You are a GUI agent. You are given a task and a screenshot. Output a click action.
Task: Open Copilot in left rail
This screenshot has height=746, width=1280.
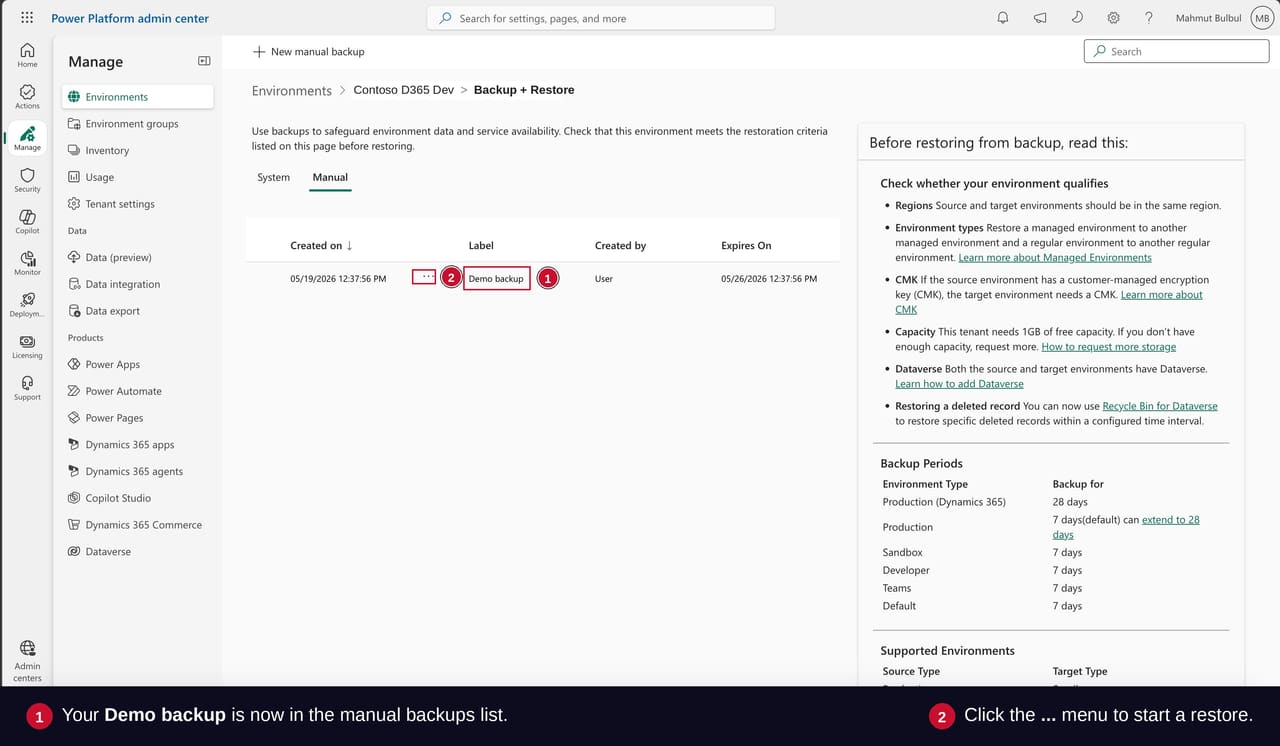point(27,222)
